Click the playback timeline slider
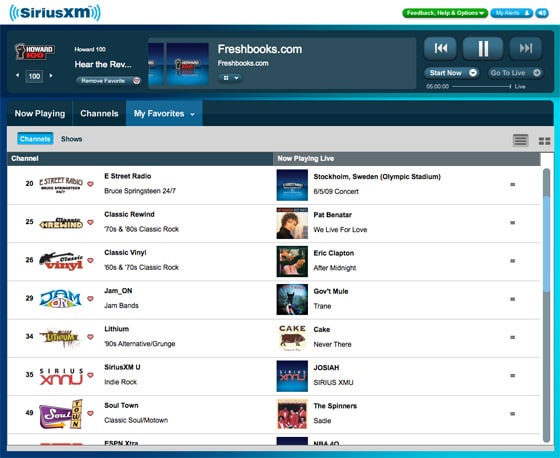This screenshot has width=560, height=458. click(481, 86)
